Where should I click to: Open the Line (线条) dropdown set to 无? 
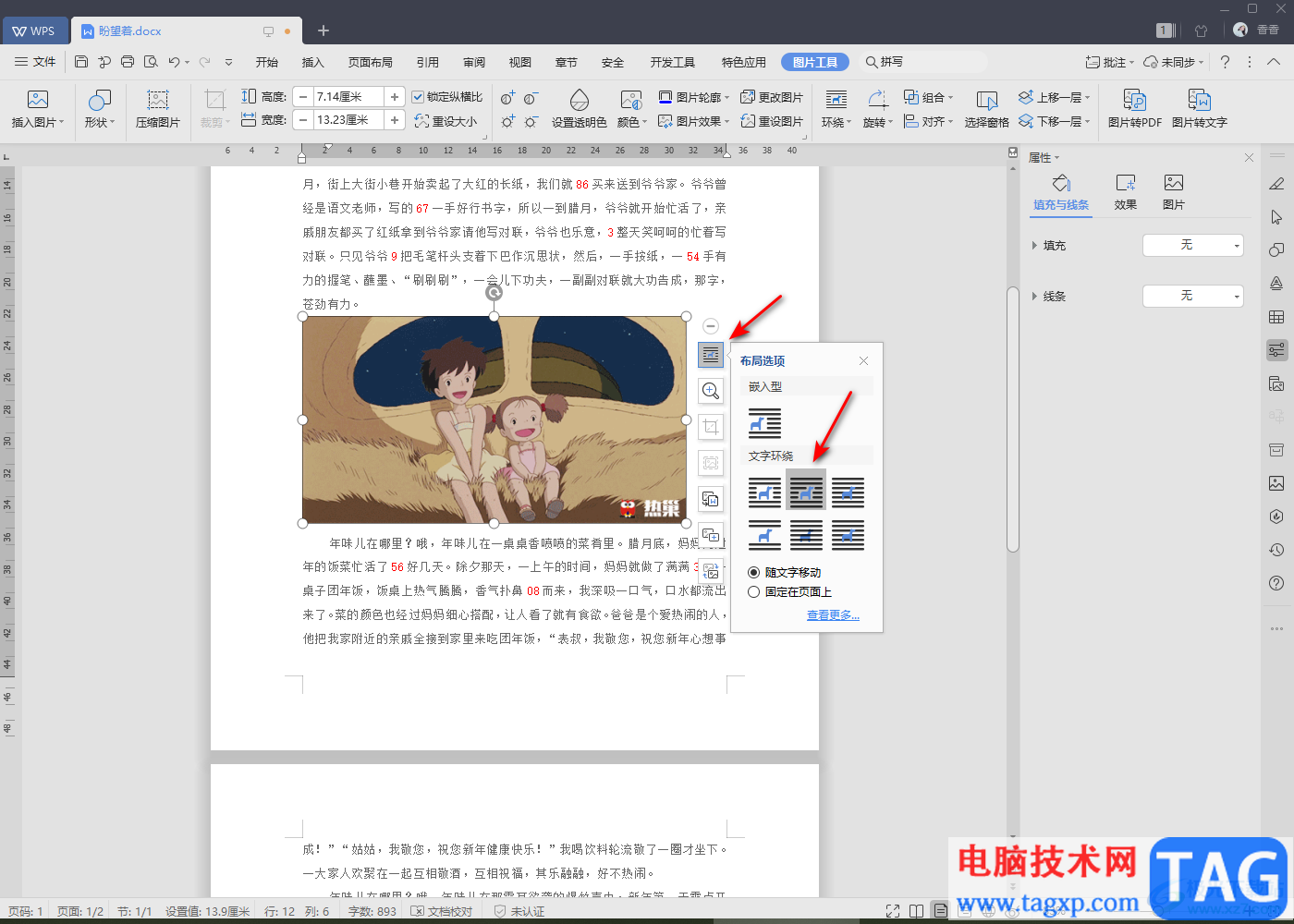tap(1193, 296)
